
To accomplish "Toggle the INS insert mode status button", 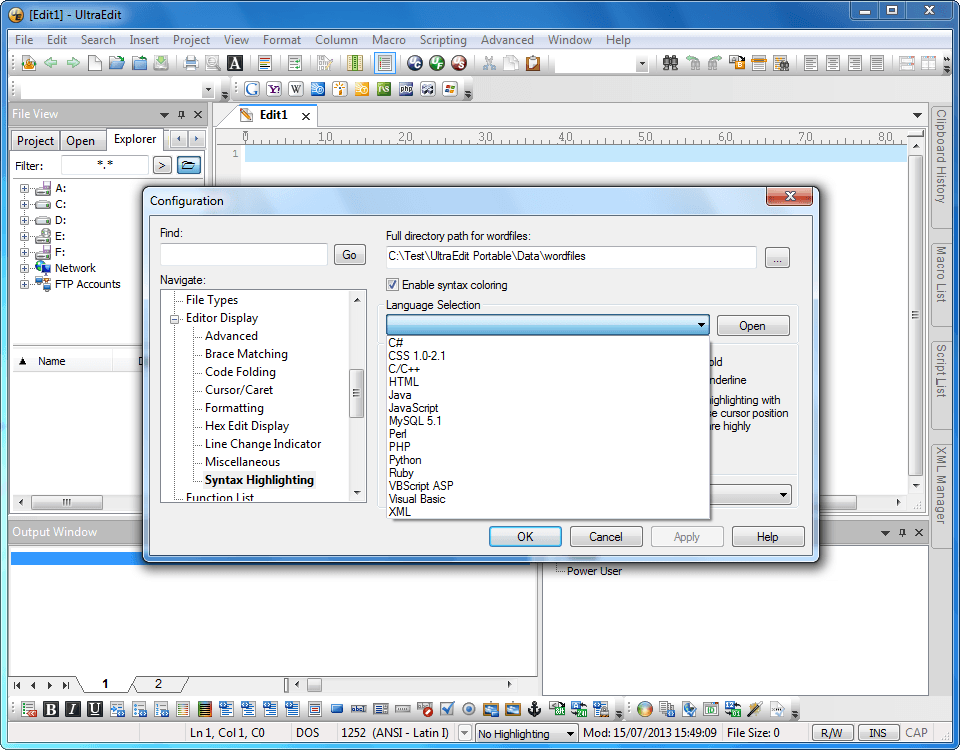I will pos(877,733).
